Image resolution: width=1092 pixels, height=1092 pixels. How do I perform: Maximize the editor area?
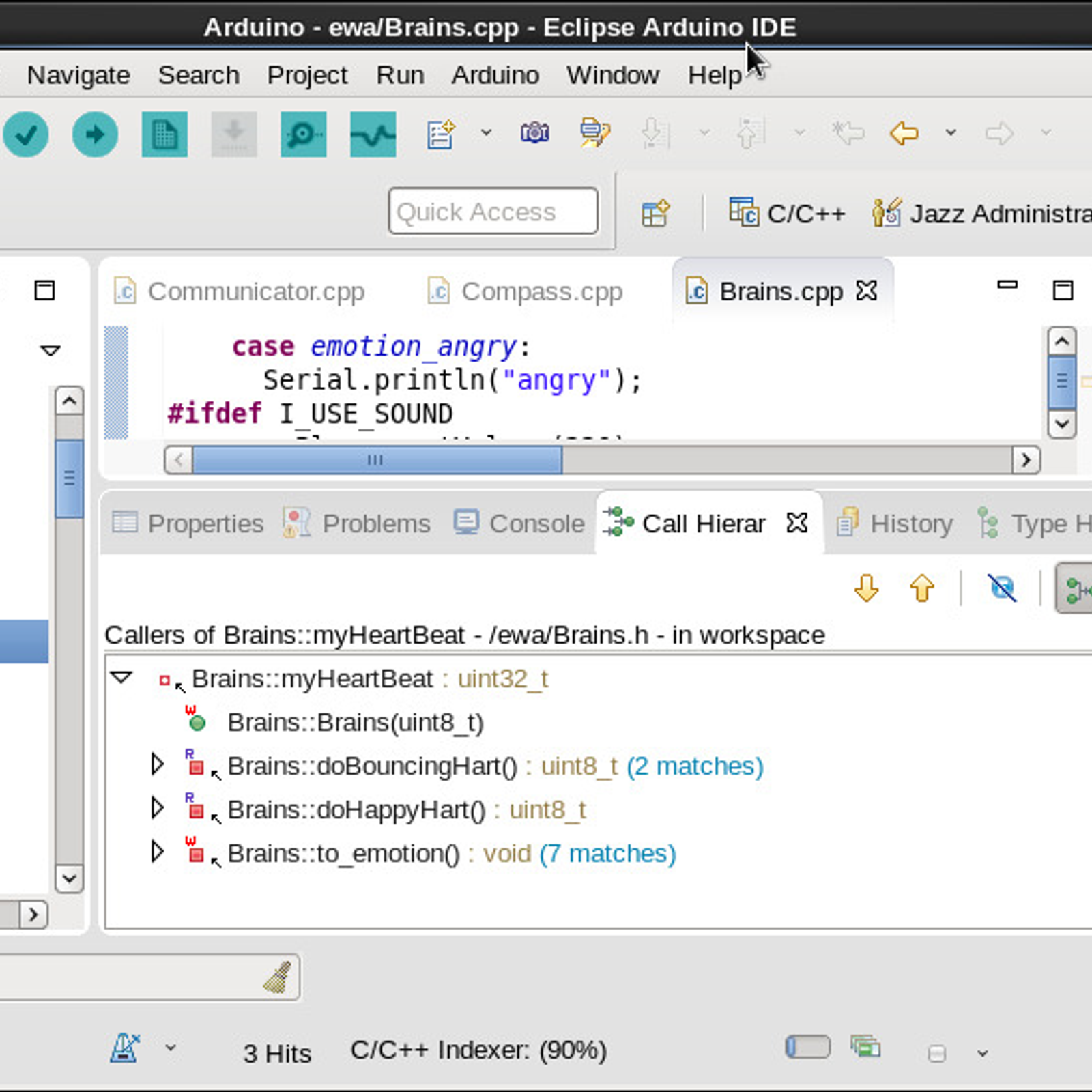click(1063, 290)
